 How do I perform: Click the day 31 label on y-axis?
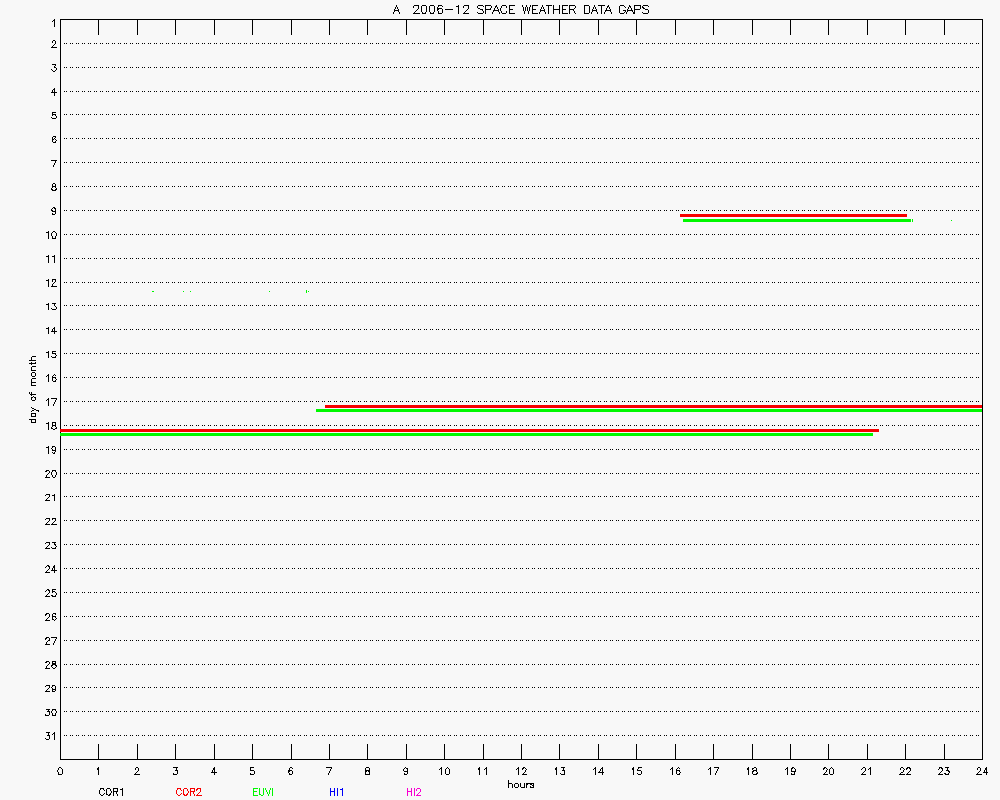pos(51,736)
